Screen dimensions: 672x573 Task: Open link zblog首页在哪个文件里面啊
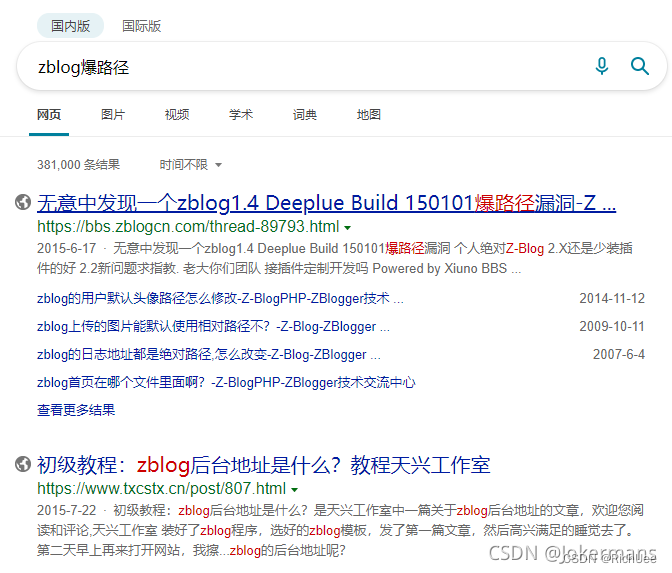point(226,382)
